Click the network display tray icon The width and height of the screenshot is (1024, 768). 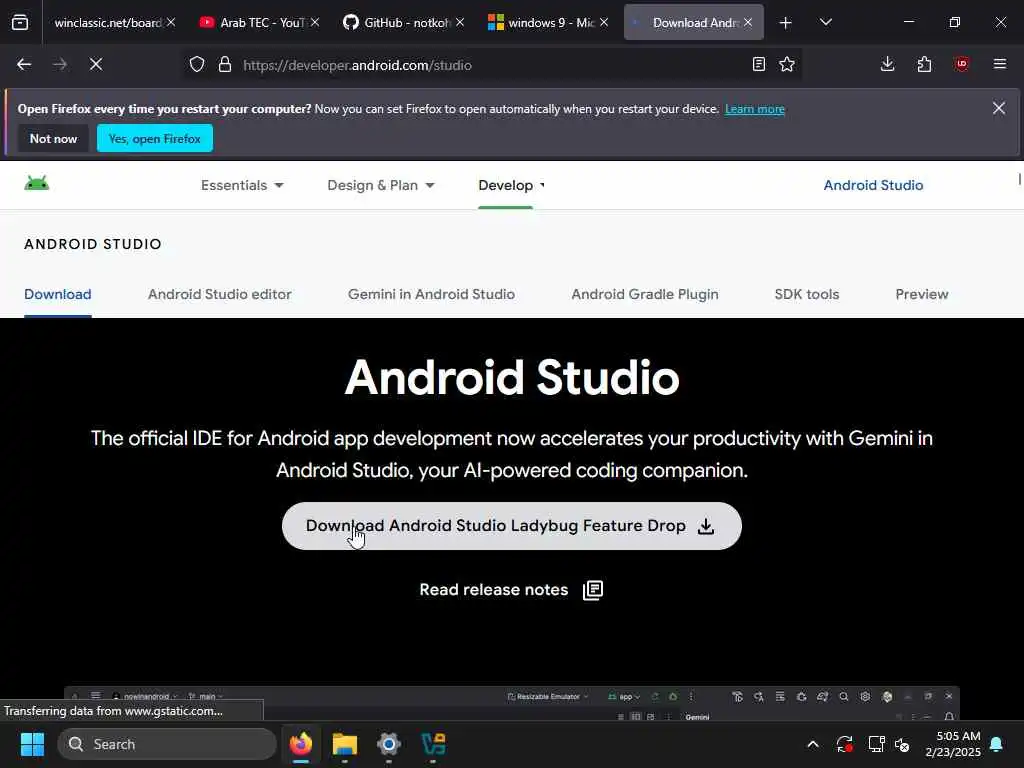coord(876,744)
